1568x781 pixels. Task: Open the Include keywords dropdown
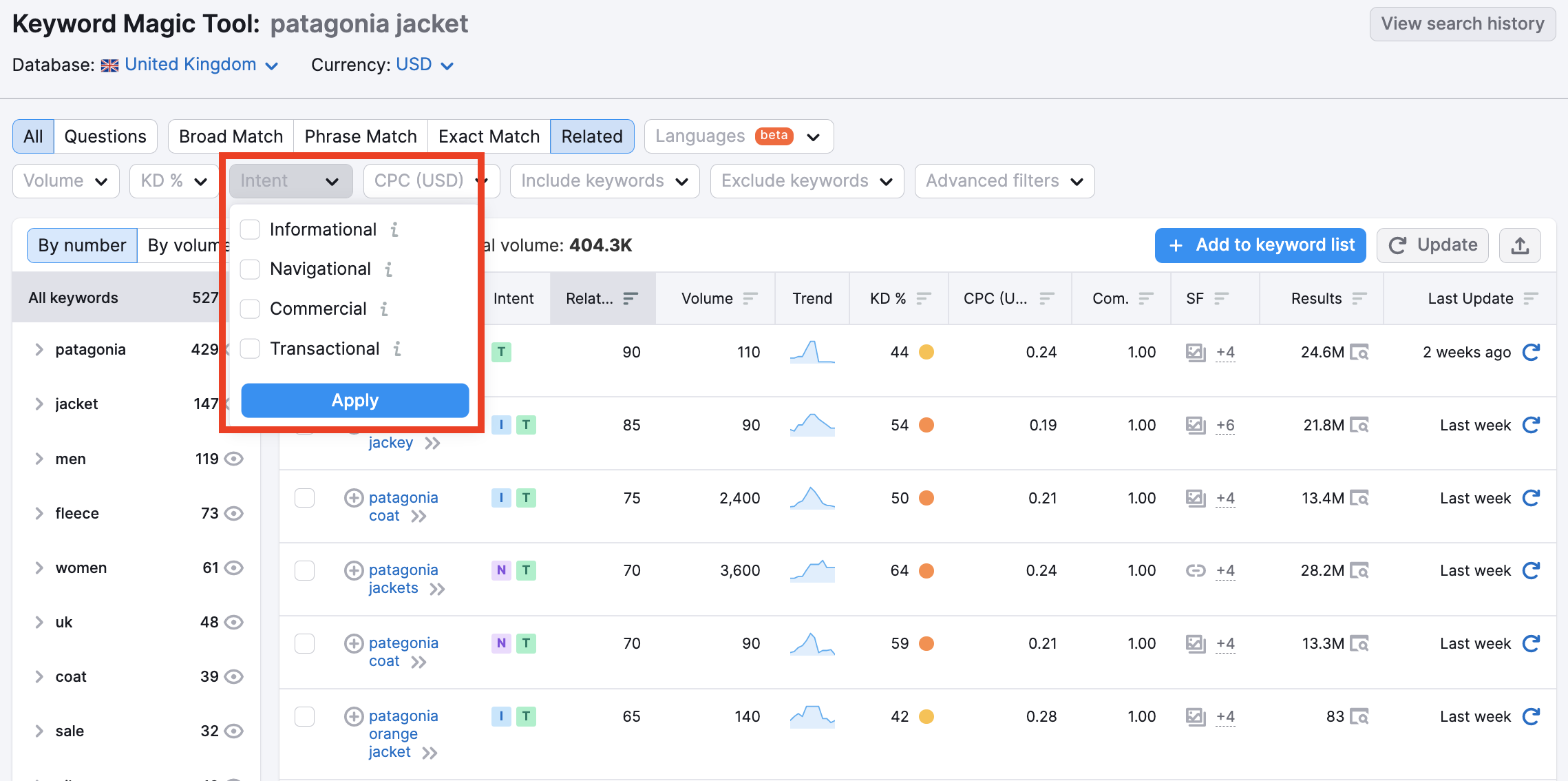[x=604, y=181]
